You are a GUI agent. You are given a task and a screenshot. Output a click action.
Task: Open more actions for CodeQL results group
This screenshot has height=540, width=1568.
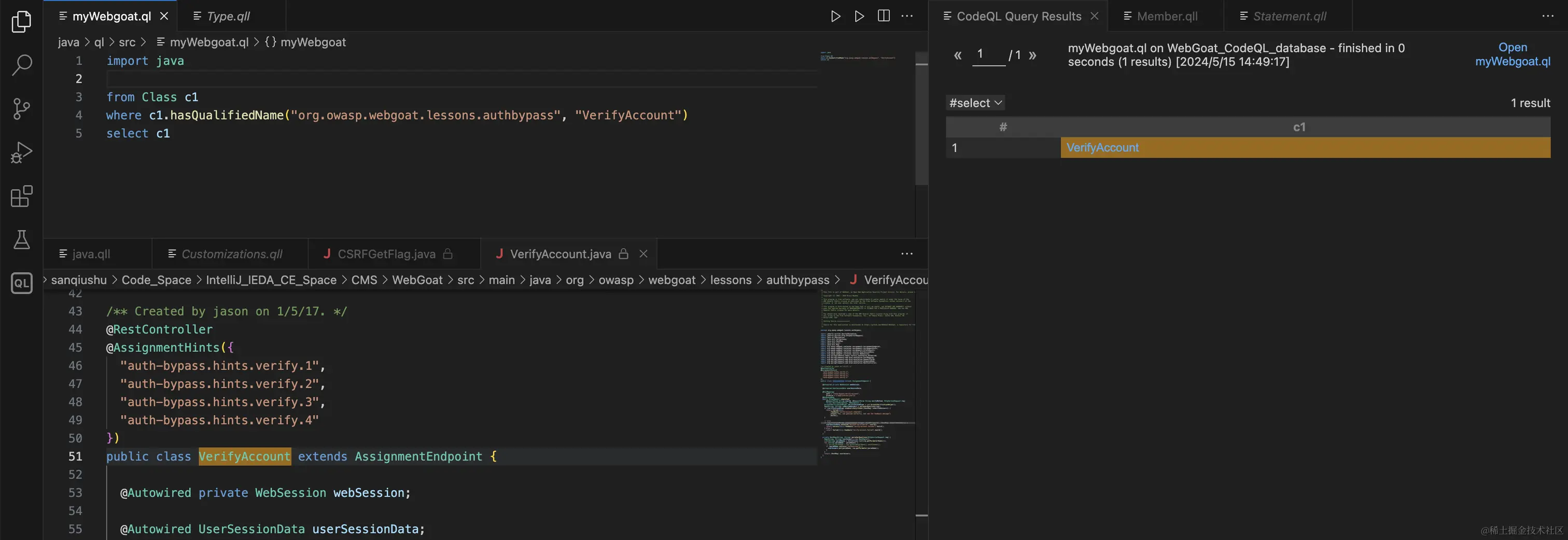tap(1548, 17)
